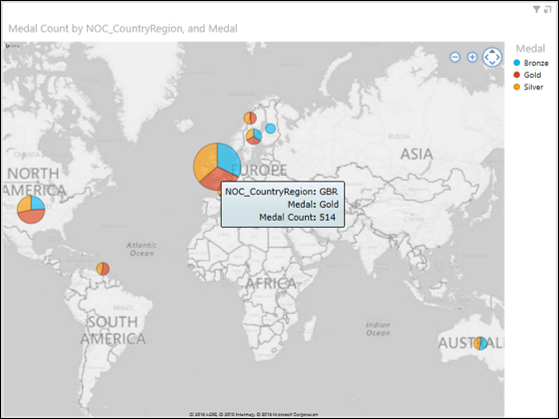Click the up arrow on the pan control
The width and height of the screenshot is (559, 419).
[492, 51]
